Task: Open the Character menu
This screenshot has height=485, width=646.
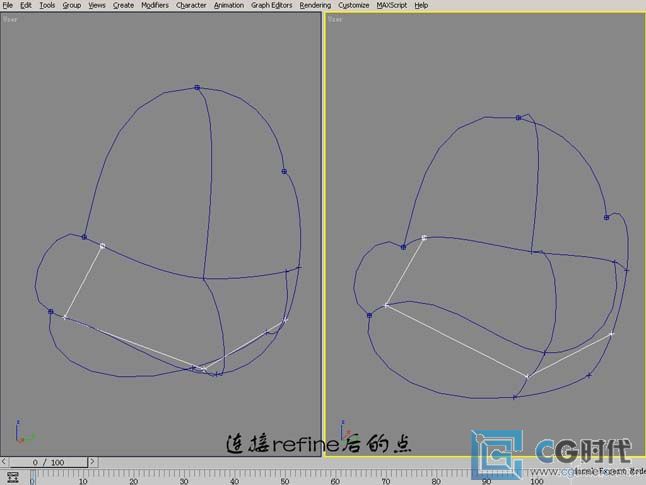Action: point(191,5)
